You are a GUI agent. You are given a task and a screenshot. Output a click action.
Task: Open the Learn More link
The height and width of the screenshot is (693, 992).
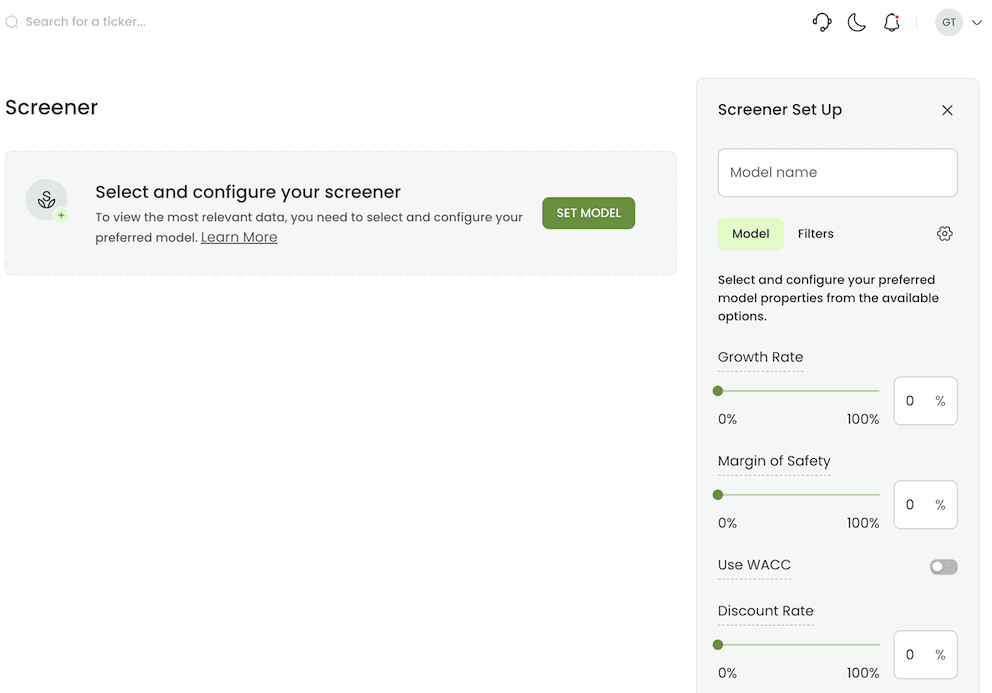[x=239, y=237]
